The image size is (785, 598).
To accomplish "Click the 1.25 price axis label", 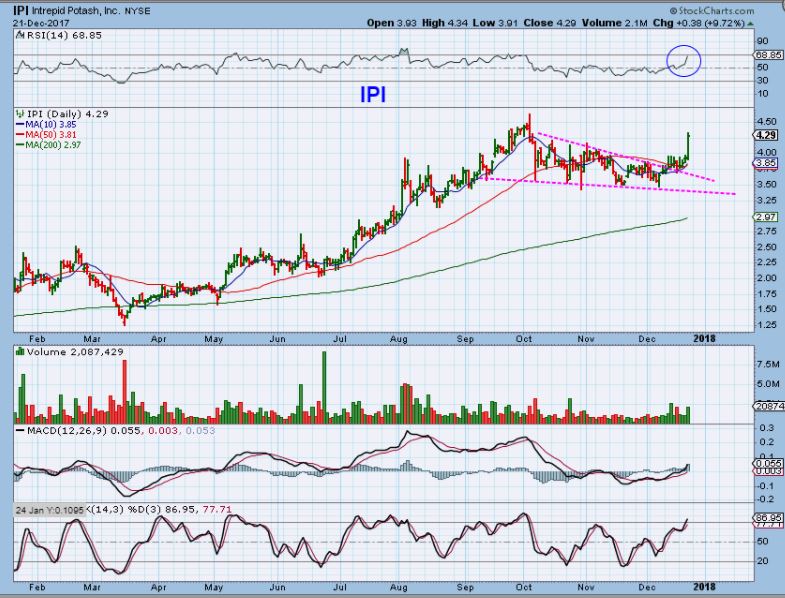I will click(x=767, y=325).
